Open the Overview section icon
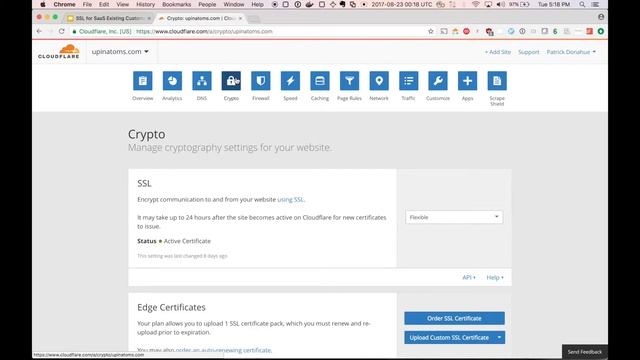640x360 pixels. [x=142, y=81]
